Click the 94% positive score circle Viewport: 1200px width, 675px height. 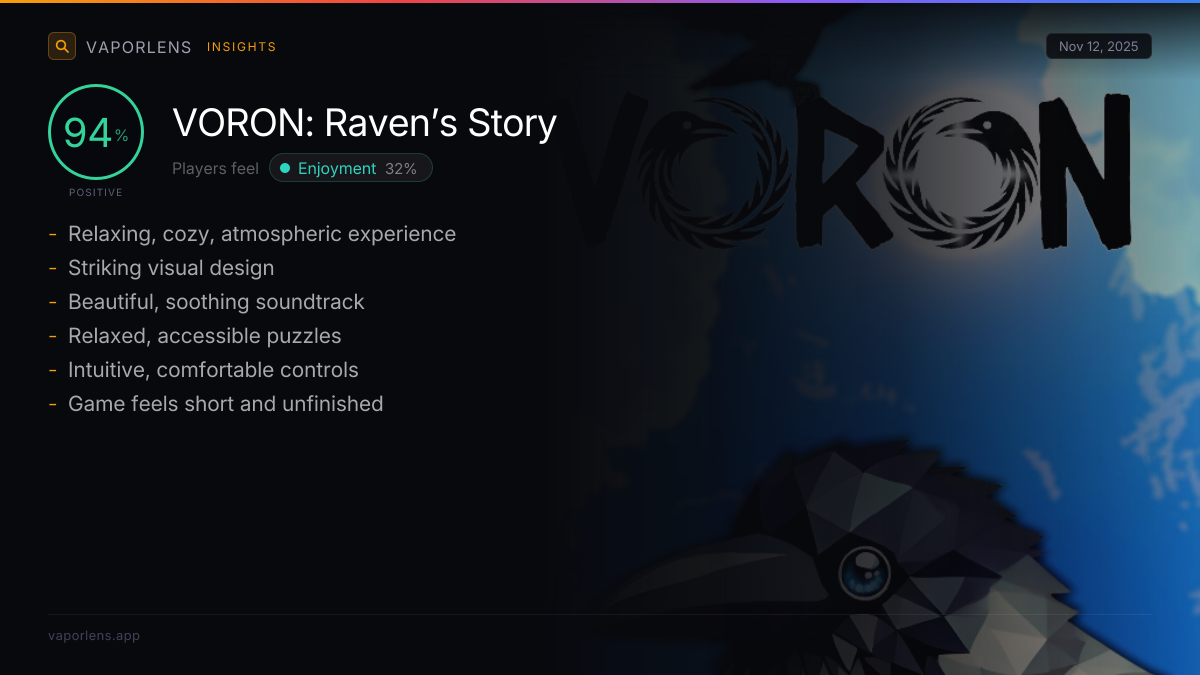click(x=96, y=132)
